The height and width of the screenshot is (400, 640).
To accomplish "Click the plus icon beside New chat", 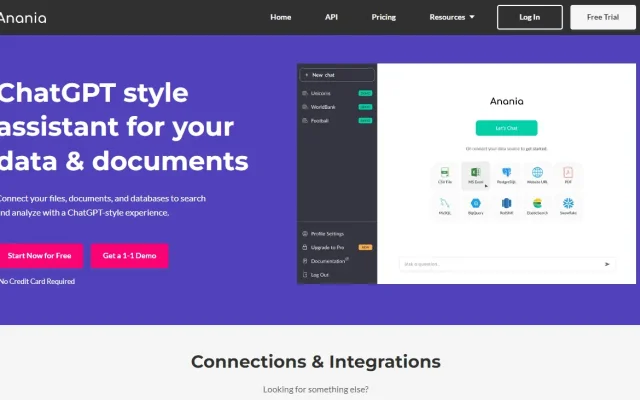I will (307, 75).
